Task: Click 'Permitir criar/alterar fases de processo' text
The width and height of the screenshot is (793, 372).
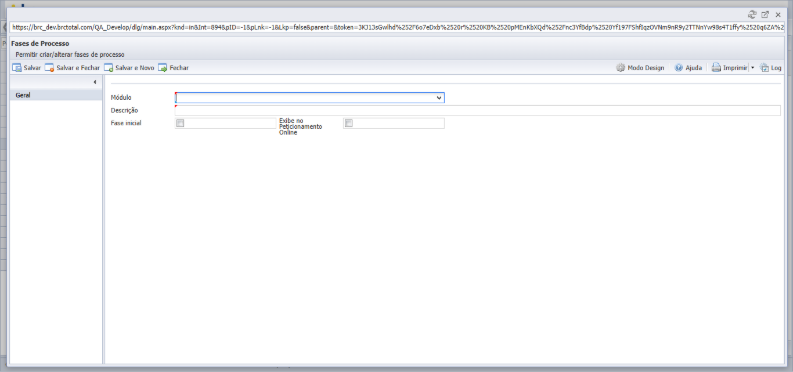Action: coord(70,54)
